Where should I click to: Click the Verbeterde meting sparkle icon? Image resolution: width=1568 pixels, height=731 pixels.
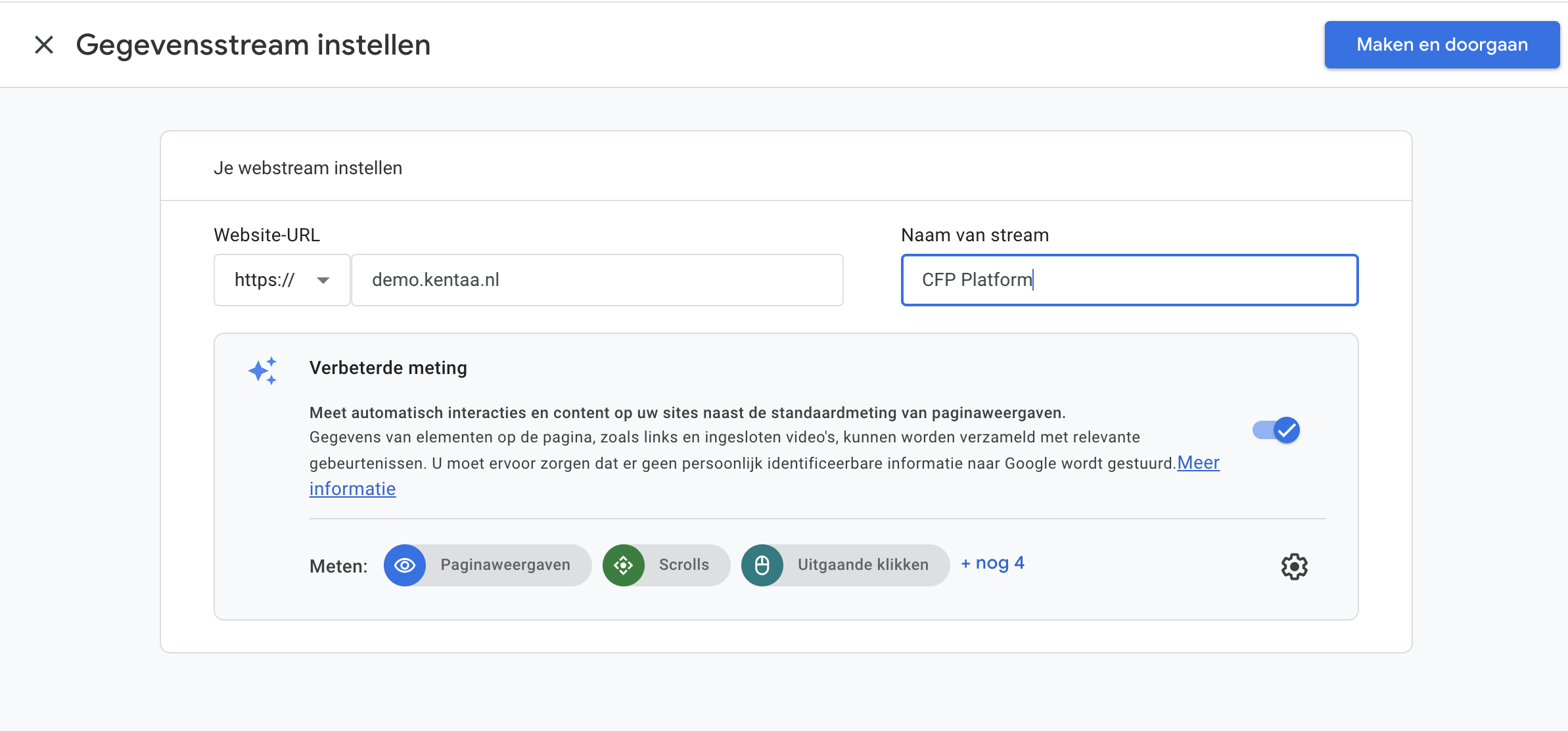pyautogui.click(x=263, y=371)
